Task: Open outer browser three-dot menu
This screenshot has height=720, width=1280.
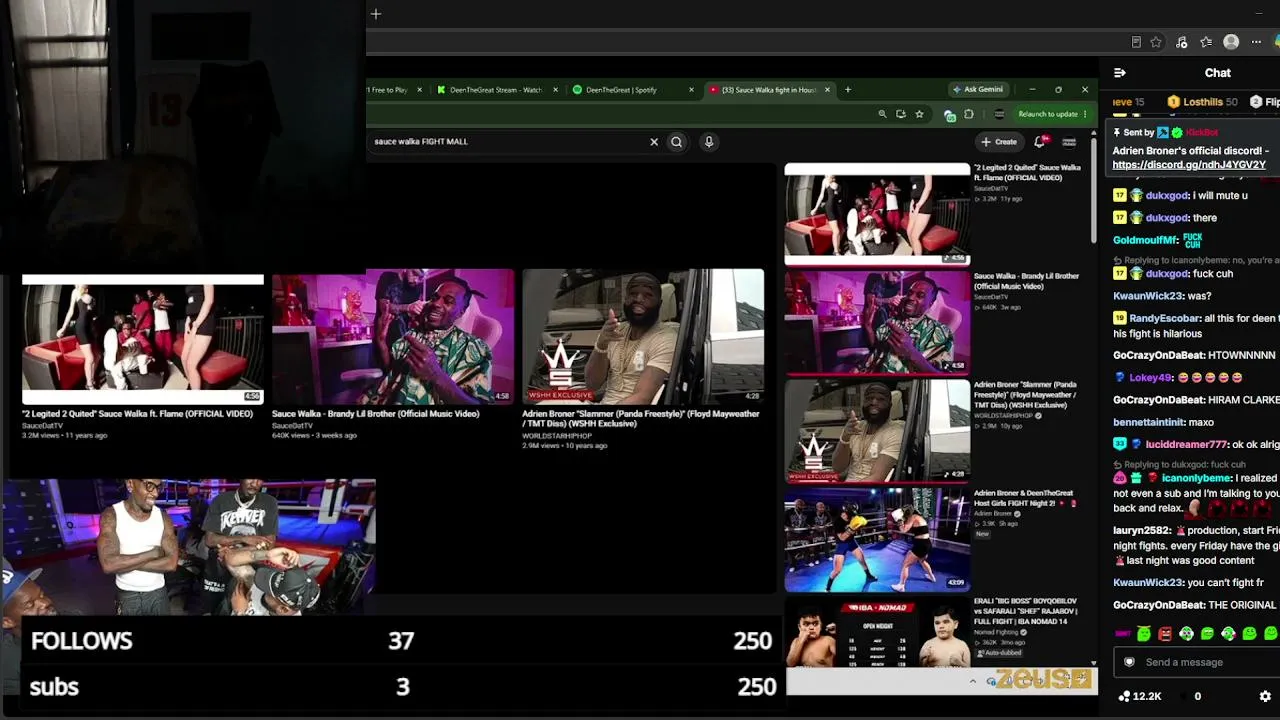Action: (1256, 42)
